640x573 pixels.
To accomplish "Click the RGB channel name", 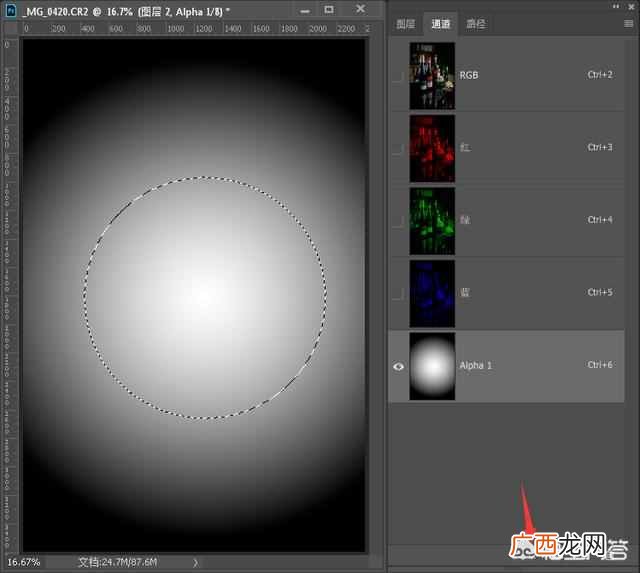I will point(469,76).
